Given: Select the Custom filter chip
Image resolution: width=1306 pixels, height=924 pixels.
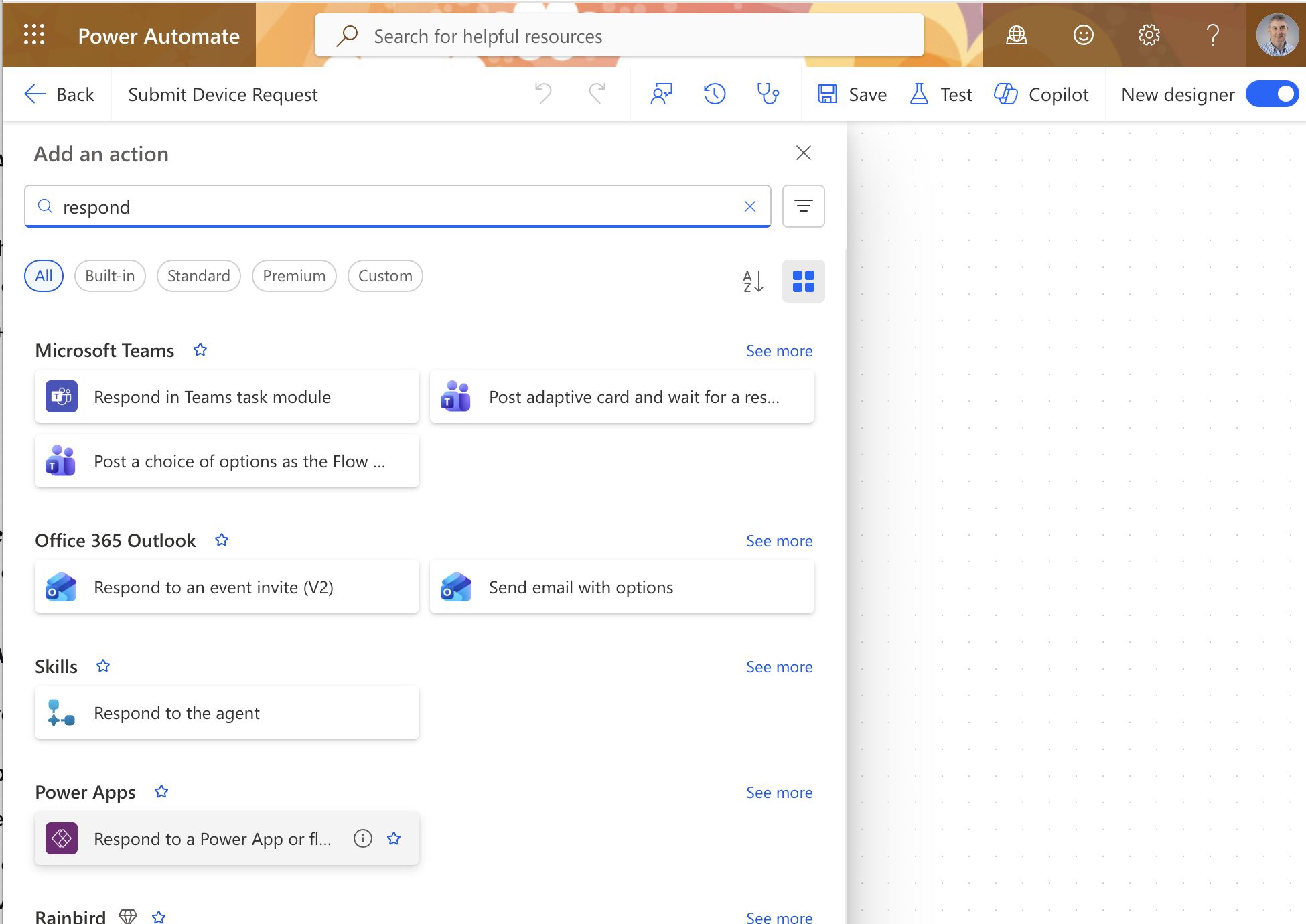Looking at the screenshot, I should coord(385,276).
